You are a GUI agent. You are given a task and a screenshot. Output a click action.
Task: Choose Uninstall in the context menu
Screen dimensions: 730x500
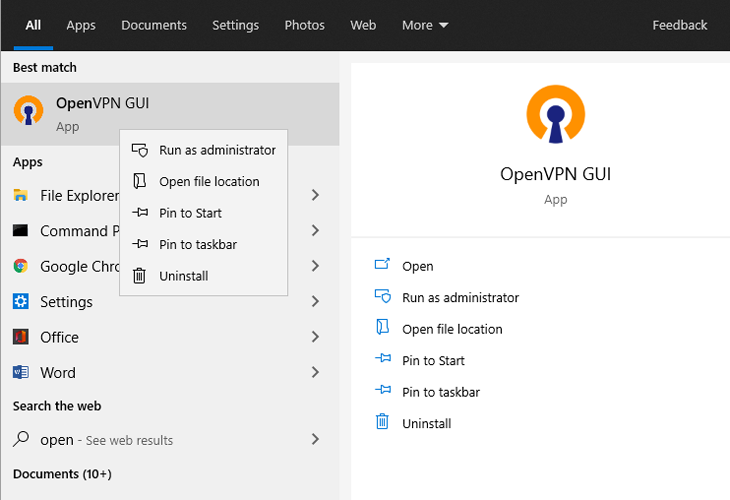click(203, 276)
